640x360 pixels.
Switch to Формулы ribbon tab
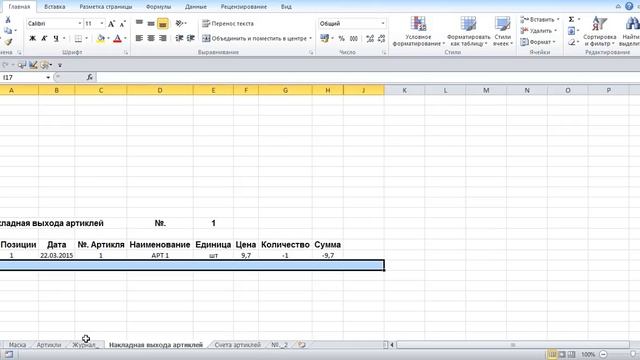pos(158,7)
